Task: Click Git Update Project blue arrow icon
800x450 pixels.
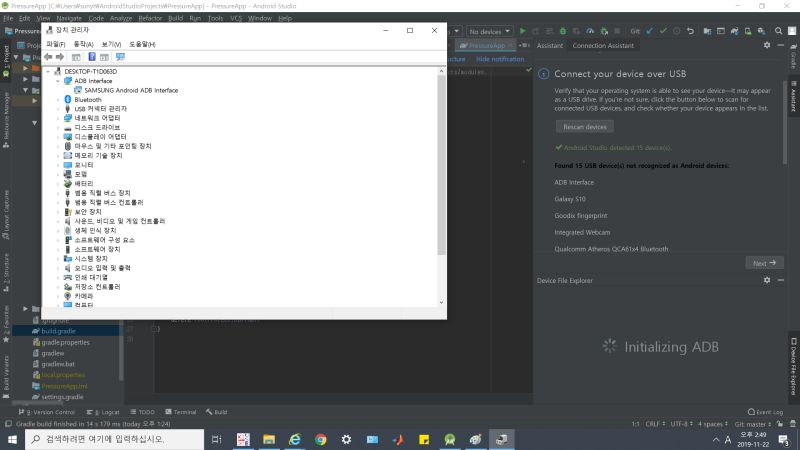Action: [649, 31]
